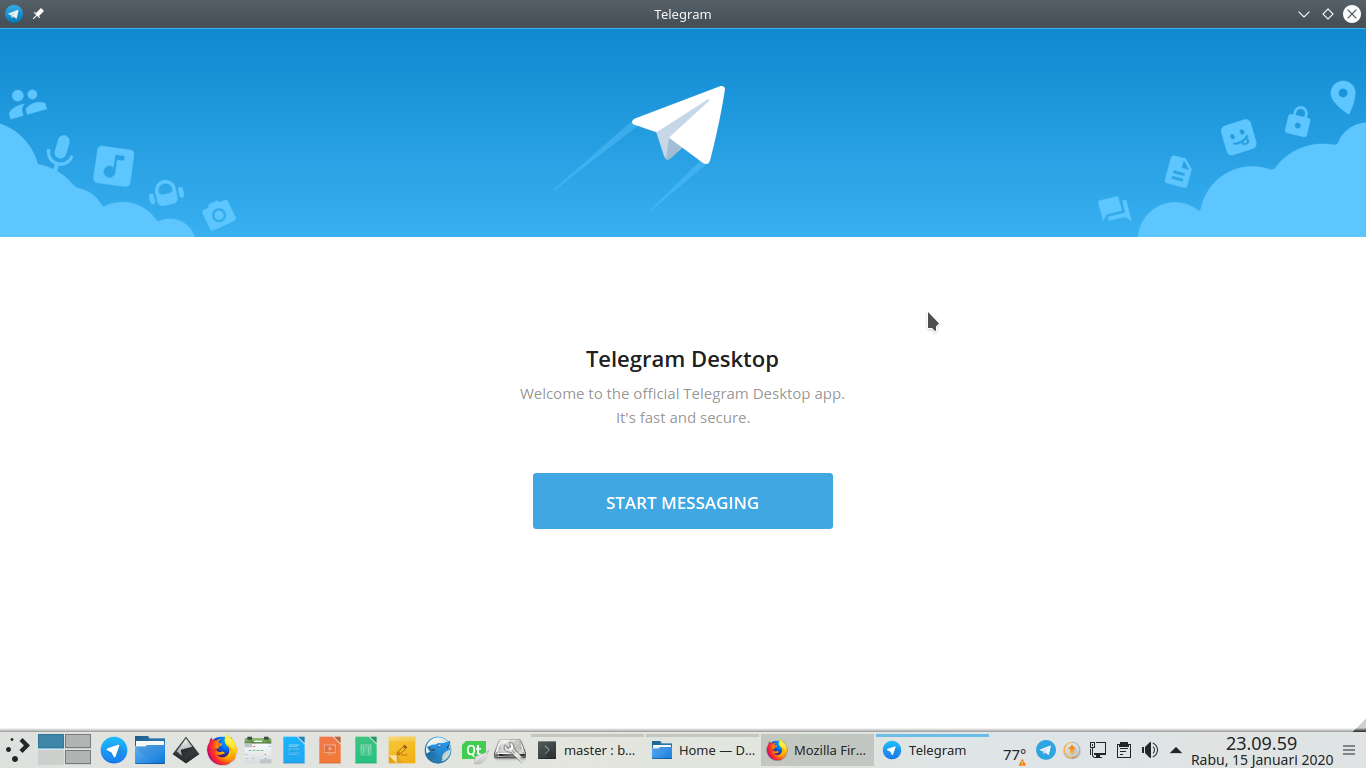Launch the orange LibreOffice Impress icon
This screenshot has height=768, width=1366.
pyautogui.click(x=330, y=750)
